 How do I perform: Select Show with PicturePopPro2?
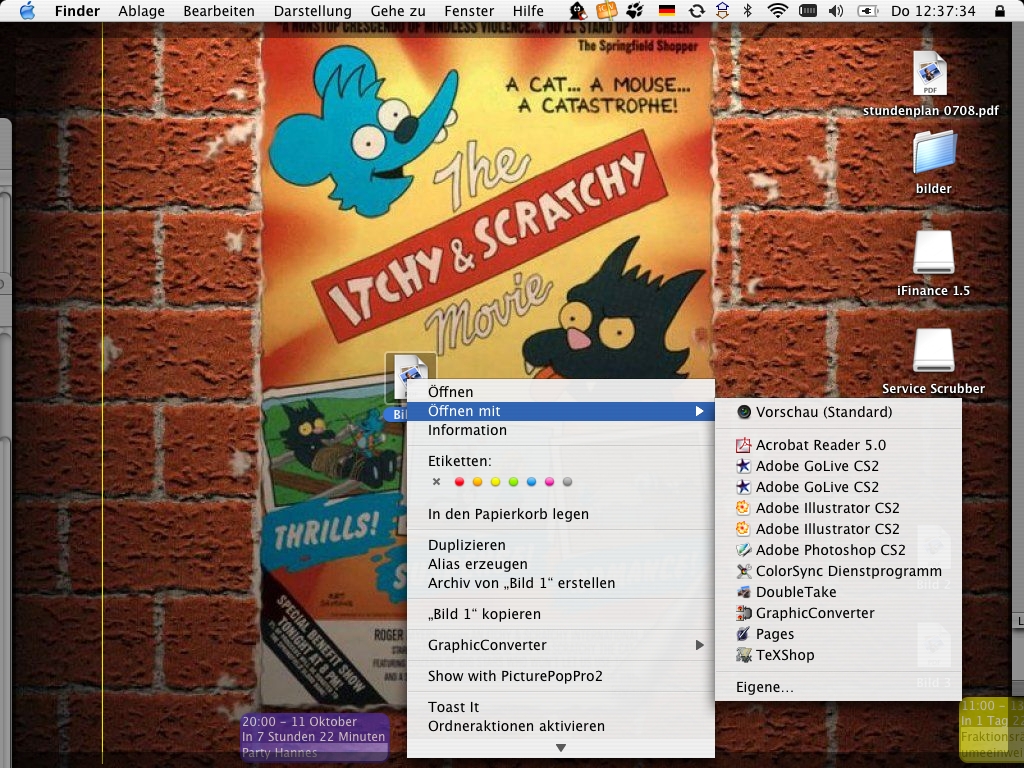click(x=561, y=676)
